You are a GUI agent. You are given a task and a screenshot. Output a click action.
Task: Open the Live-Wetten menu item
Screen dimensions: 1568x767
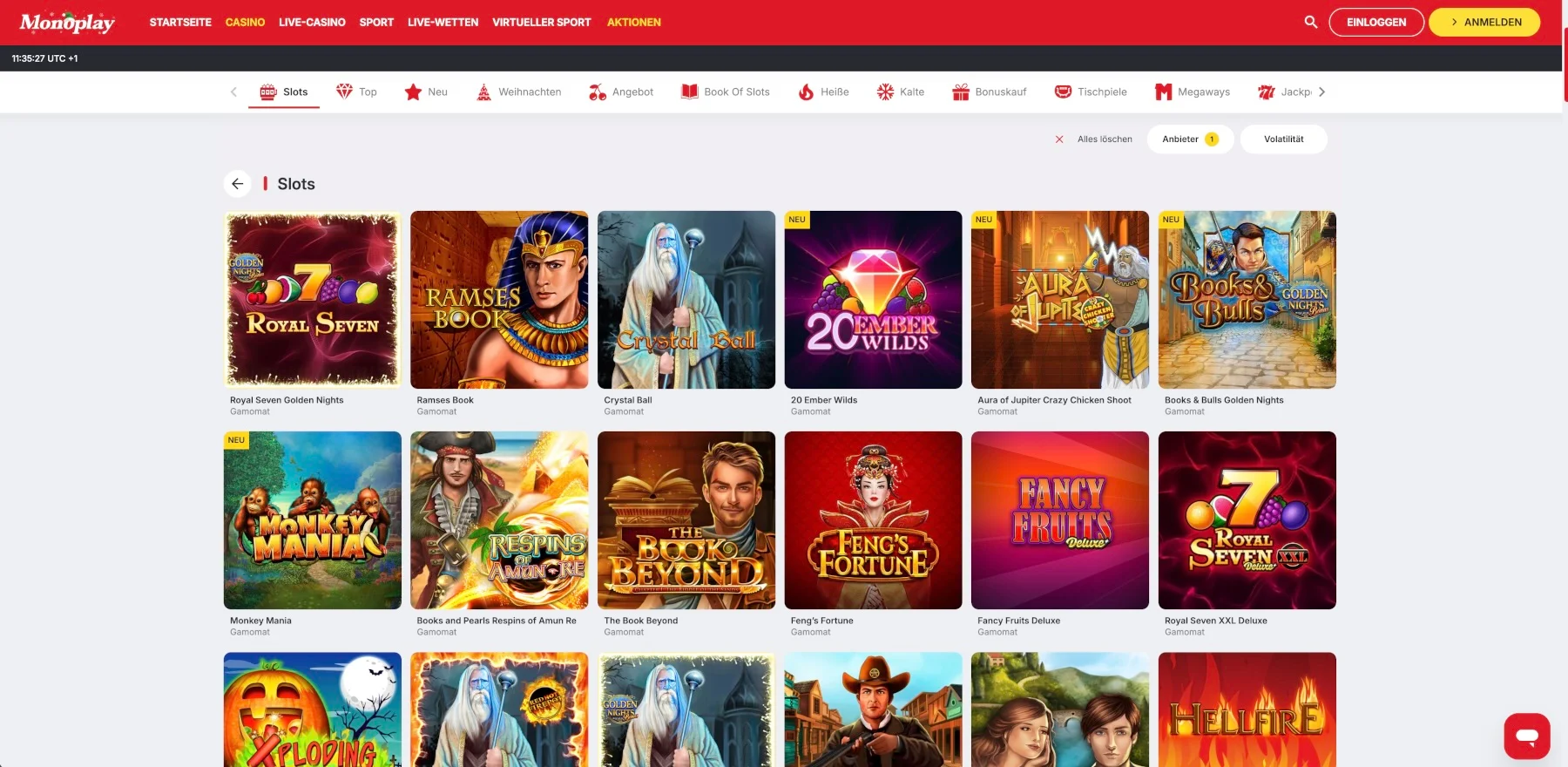point(443,23)
